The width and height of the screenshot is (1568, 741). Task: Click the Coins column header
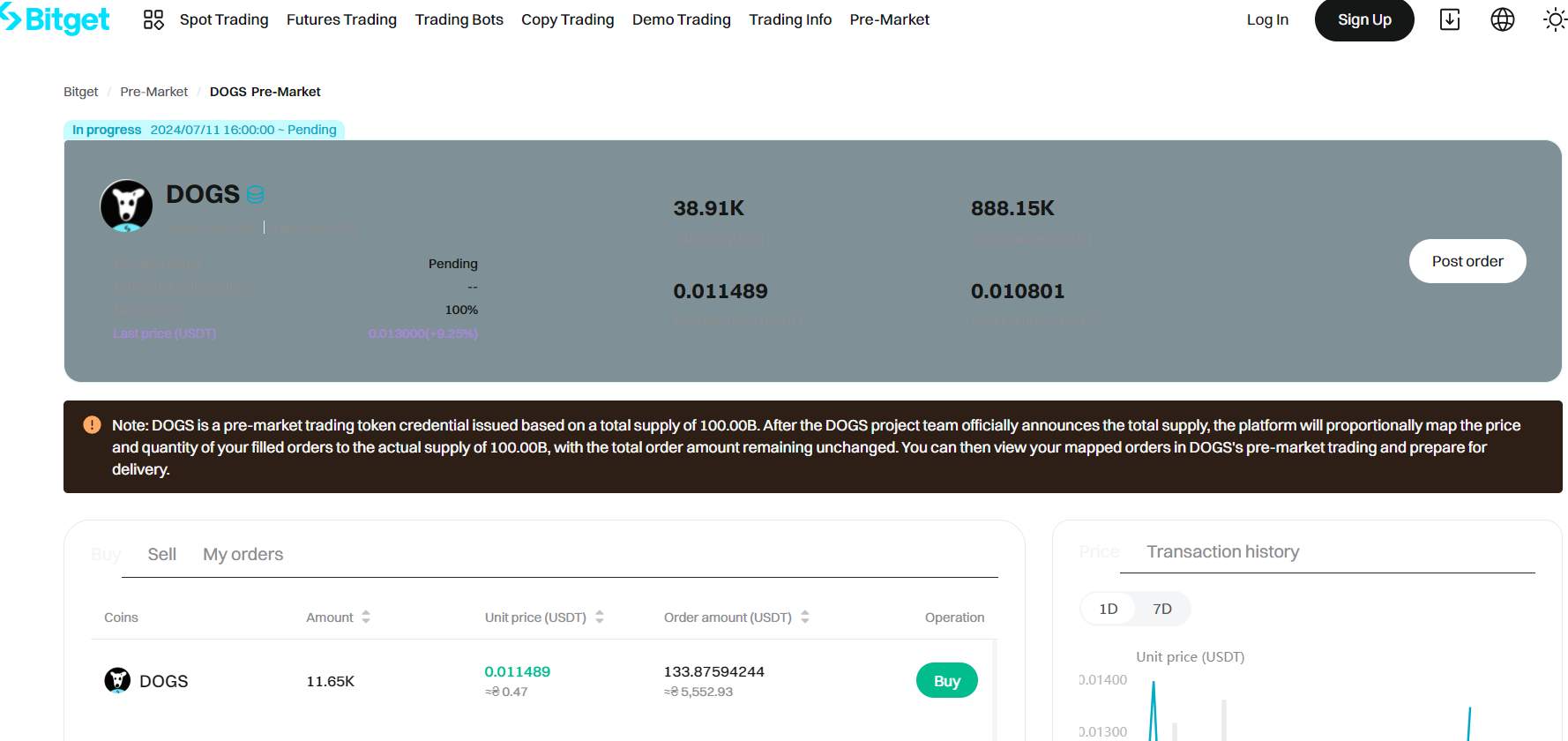pyautogui.click(x=121, y=617)
